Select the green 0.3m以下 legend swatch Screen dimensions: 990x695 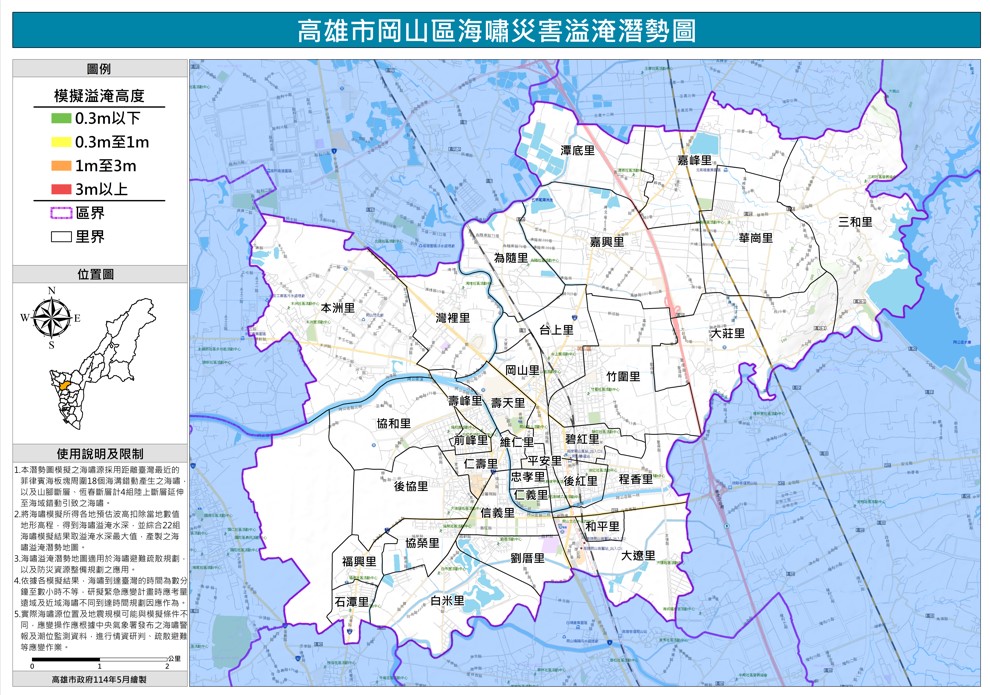click(61, 119)
